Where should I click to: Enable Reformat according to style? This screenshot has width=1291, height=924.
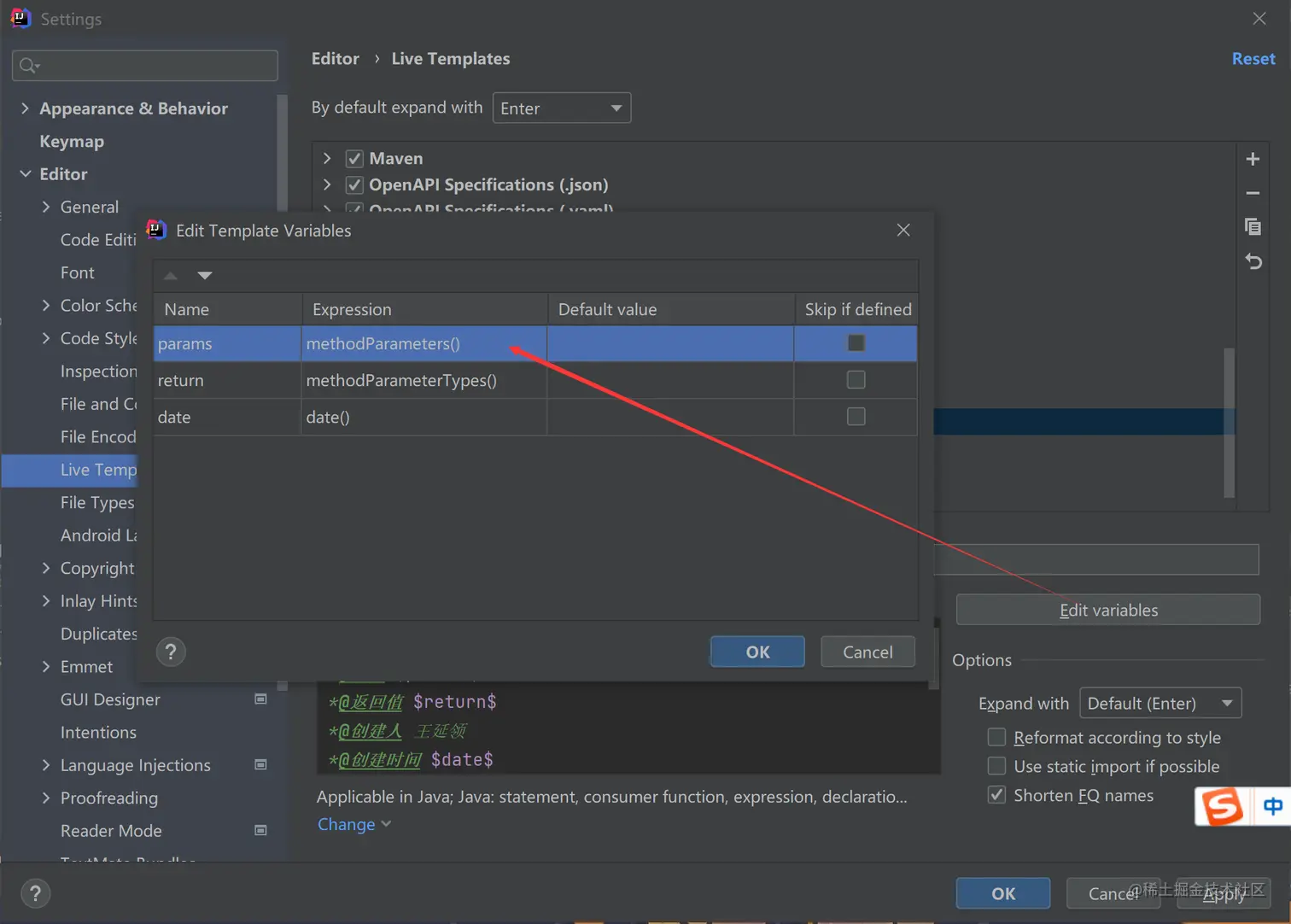(x=996, y=738)
